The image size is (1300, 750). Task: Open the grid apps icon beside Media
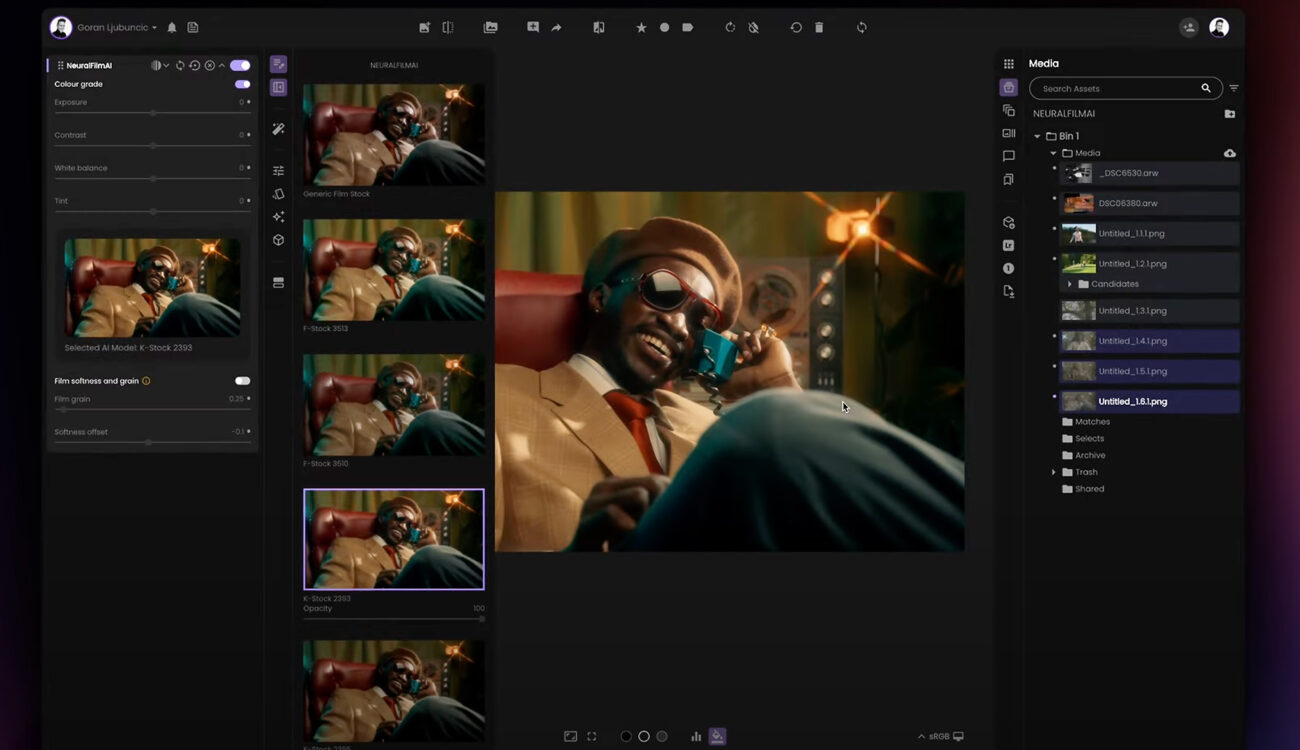coord(1009,64)
